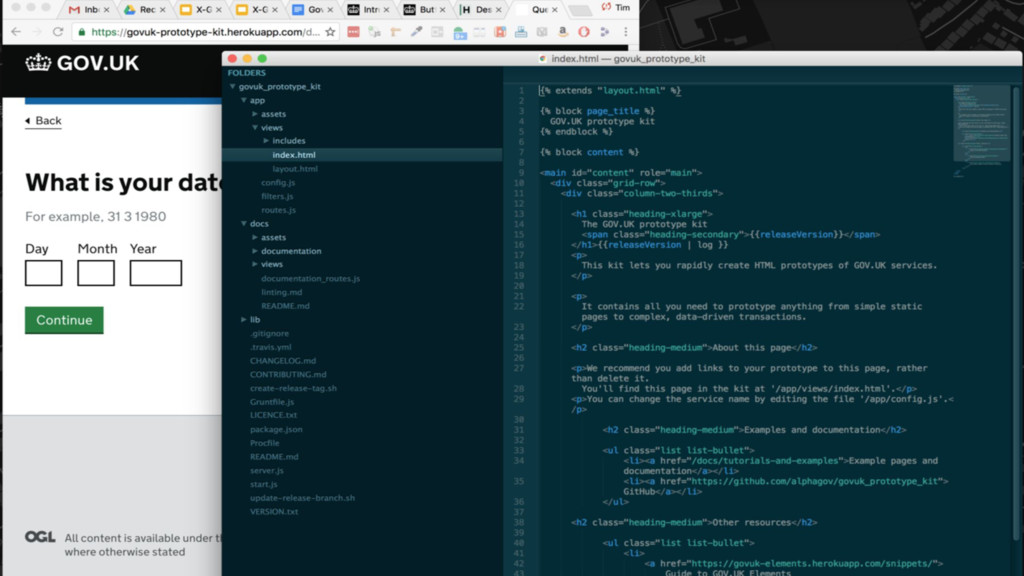Click the OGL licence logo in footer
The image size is (1024, 576).
[x=40, y=537]
